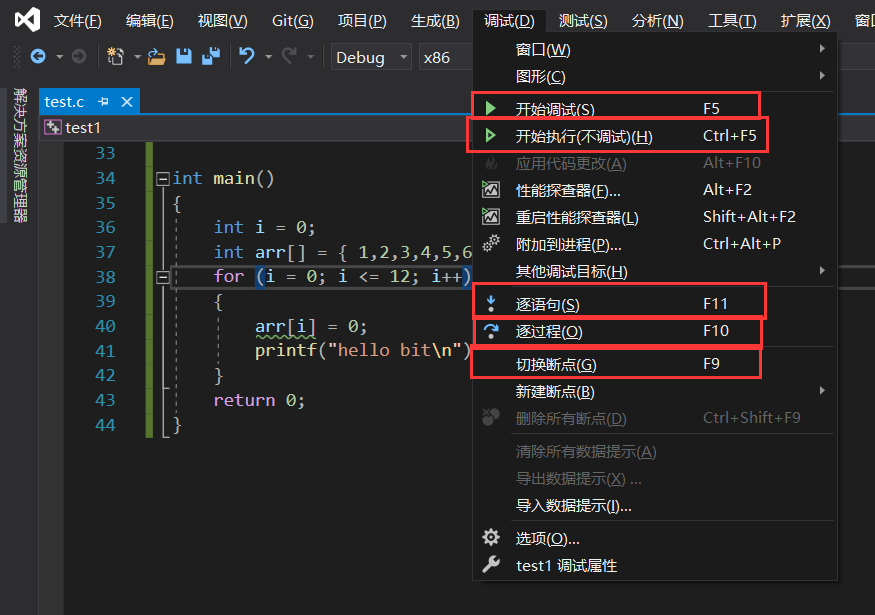Open the 生成(B) menu

[435, 21]
